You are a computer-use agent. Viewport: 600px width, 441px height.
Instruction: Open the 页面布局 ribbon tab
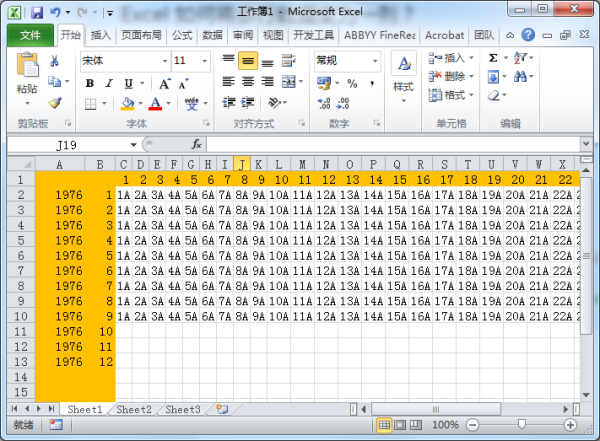(x=142, y=35)
